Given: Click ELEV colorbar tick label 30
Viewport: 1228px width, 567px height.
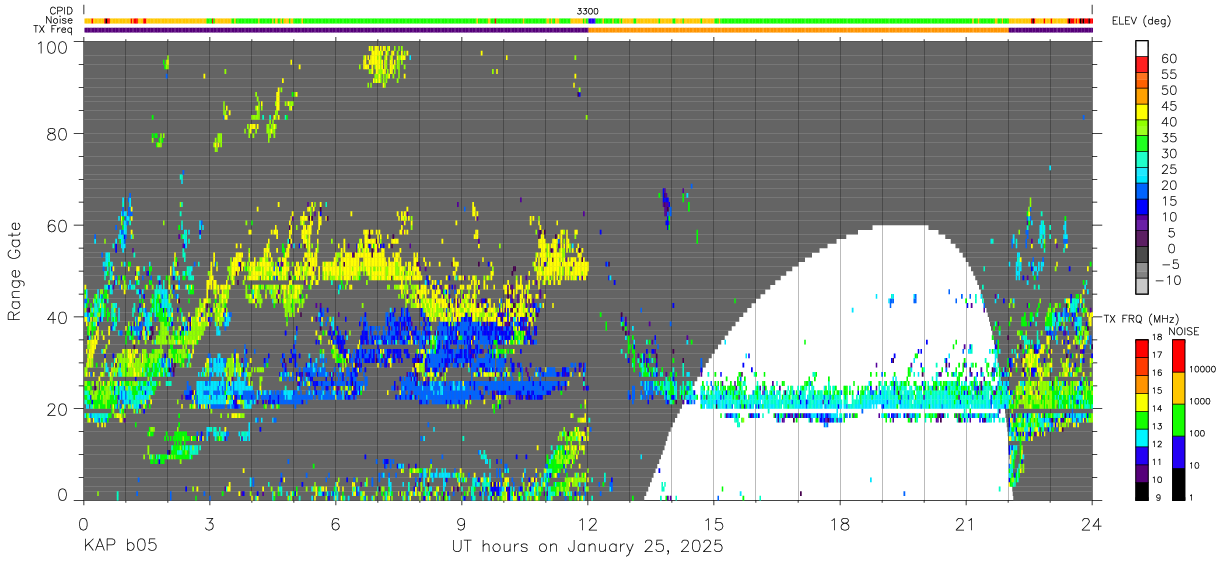Looking at the screenshot, I should tap(1168, 153).
